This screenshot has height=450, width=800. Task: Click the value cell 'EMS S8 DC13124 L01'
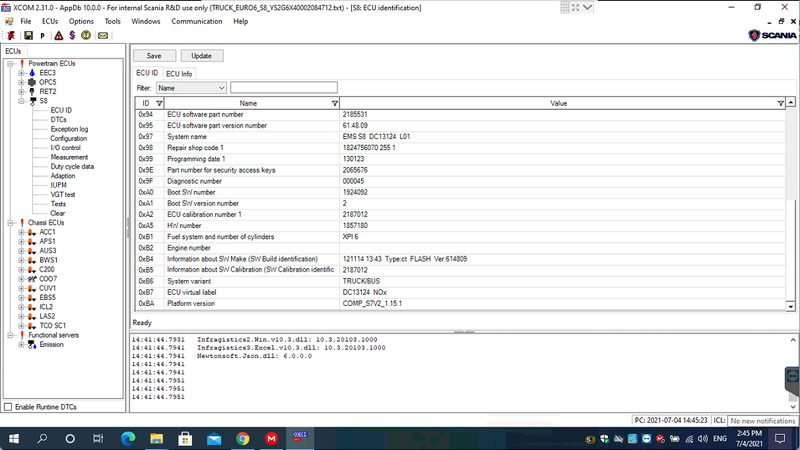click(562, 137)
